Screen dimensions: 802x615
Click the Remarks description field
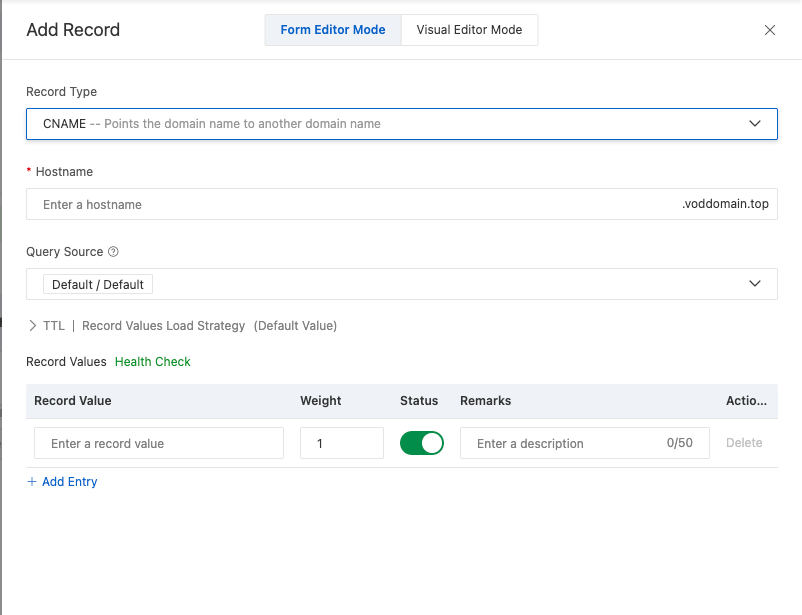point(565,443)
